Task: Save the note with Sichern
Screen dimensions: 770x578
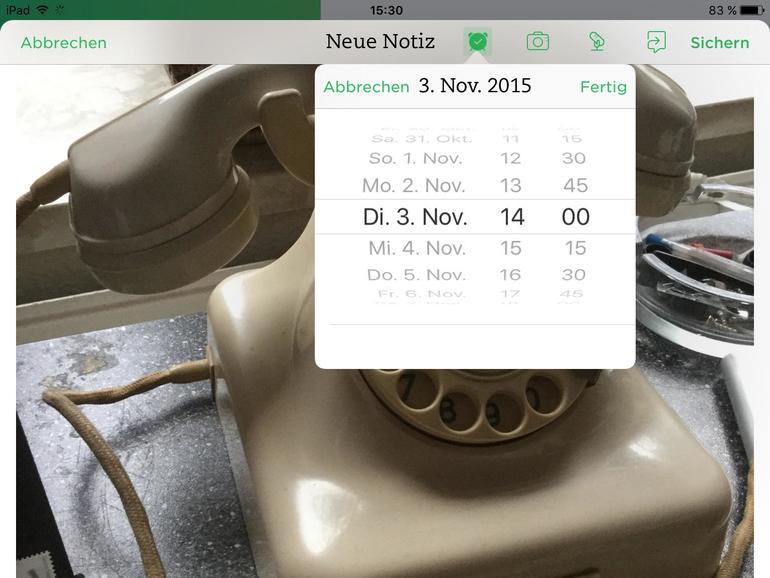Action: 719,43
